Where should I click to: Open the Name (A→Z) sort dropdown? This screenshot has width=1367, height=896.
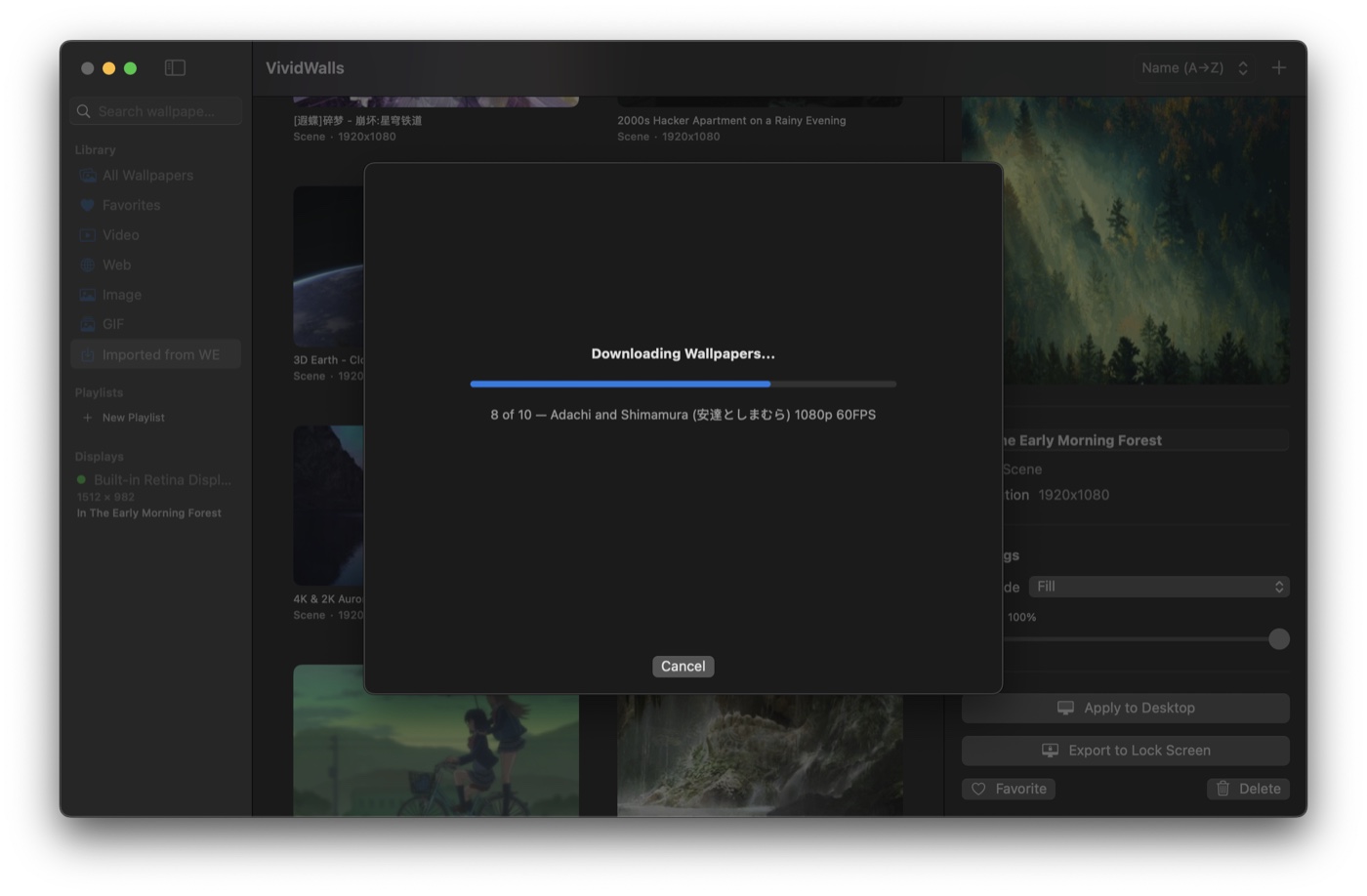click(x=1194, y=68)
